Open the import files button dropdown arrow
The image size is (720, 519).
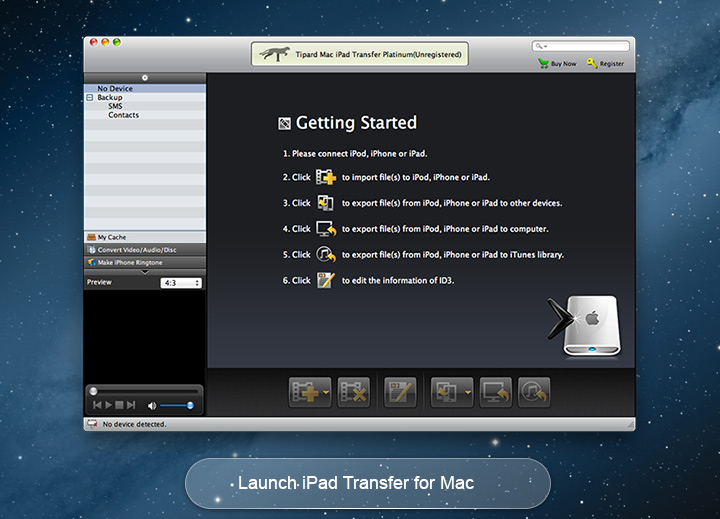click(x=326, y=392)
